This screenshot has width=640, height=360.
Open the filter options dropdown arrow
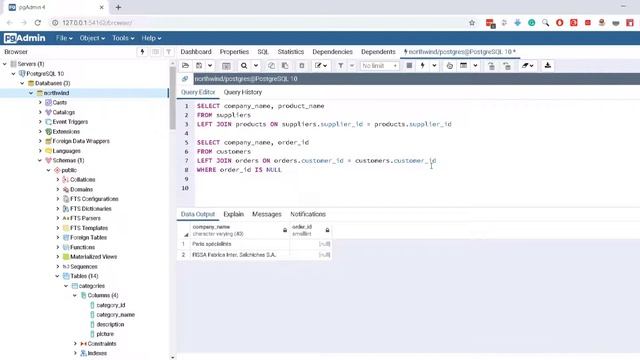click(x=351, y=66)
